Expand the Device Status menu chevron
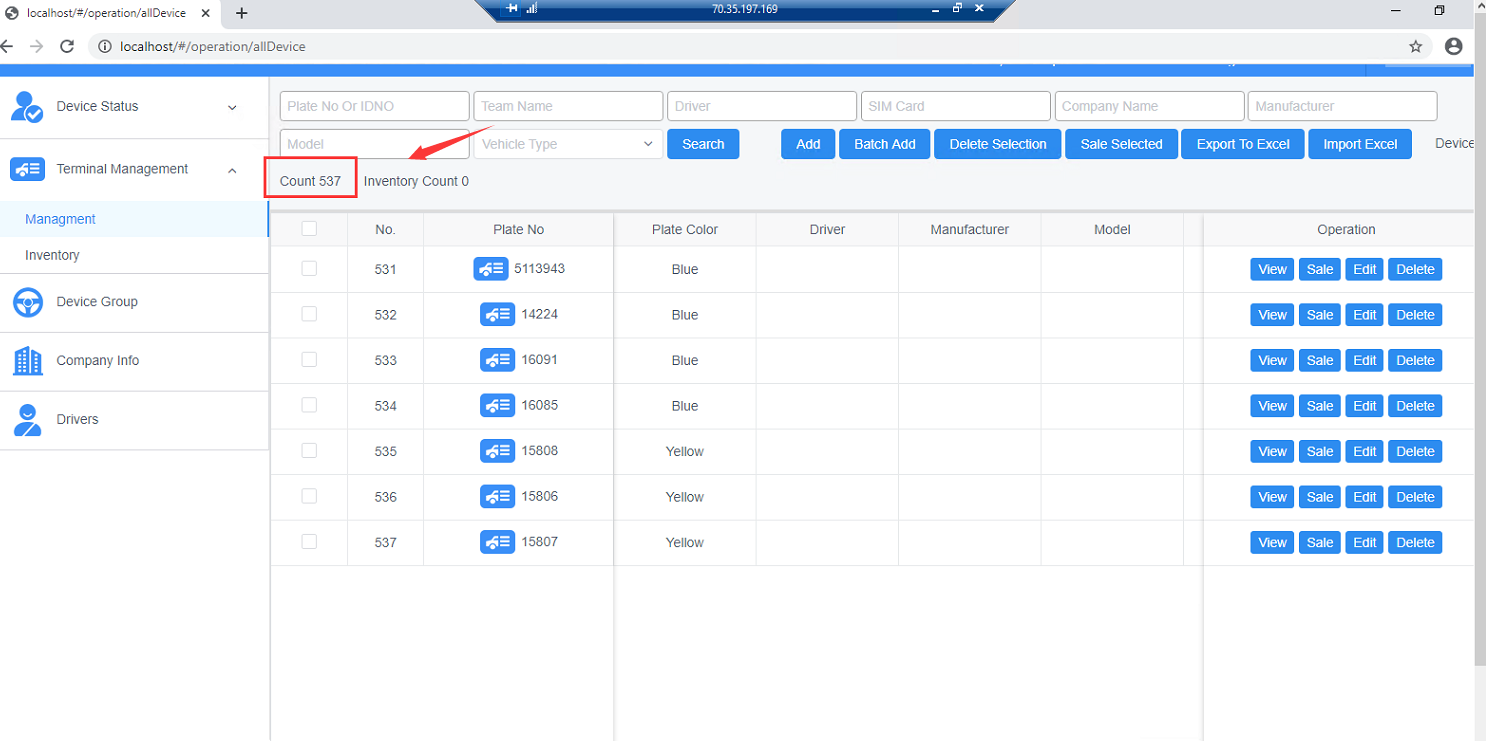 coord(233,107)
